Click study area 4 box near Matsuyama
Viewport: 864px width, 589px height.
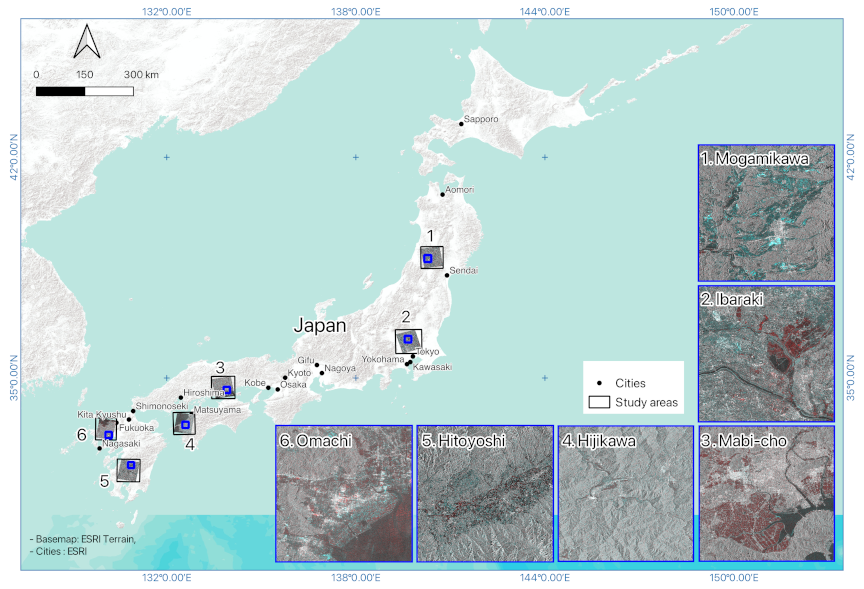[184, 423]
